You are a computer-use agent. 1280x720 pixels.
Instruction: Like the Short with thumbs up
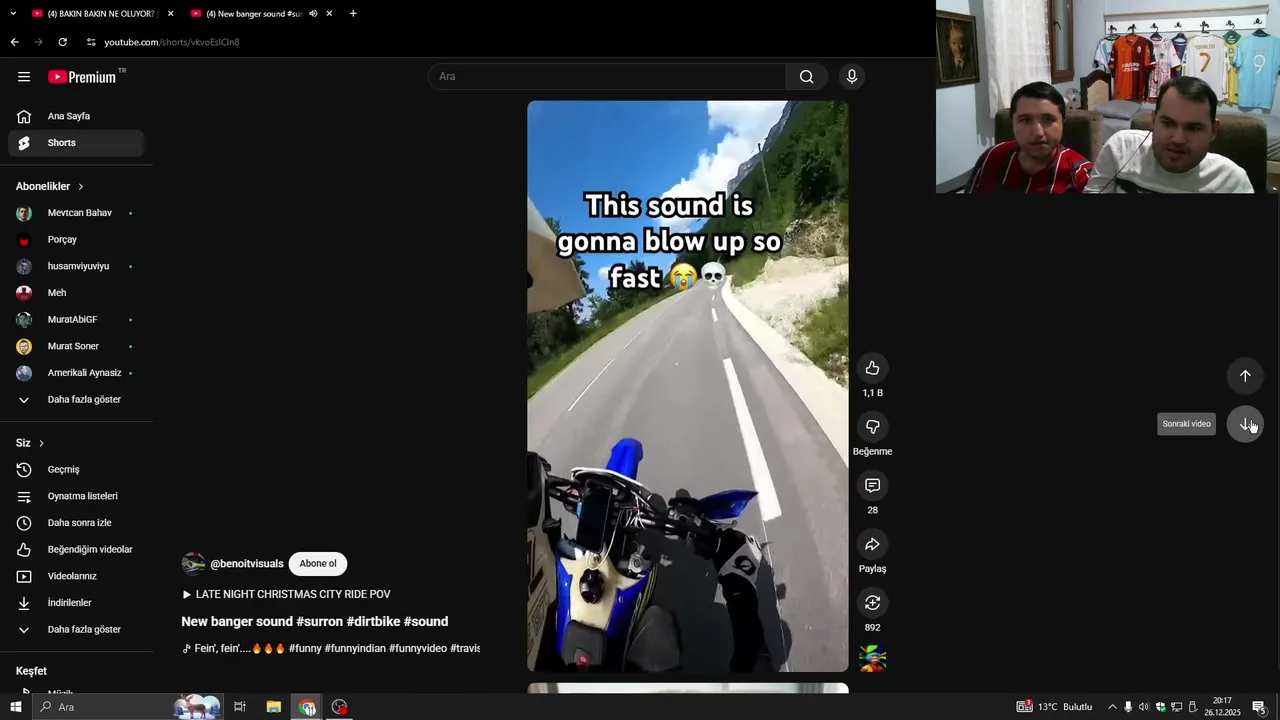[x=872, y=368]
